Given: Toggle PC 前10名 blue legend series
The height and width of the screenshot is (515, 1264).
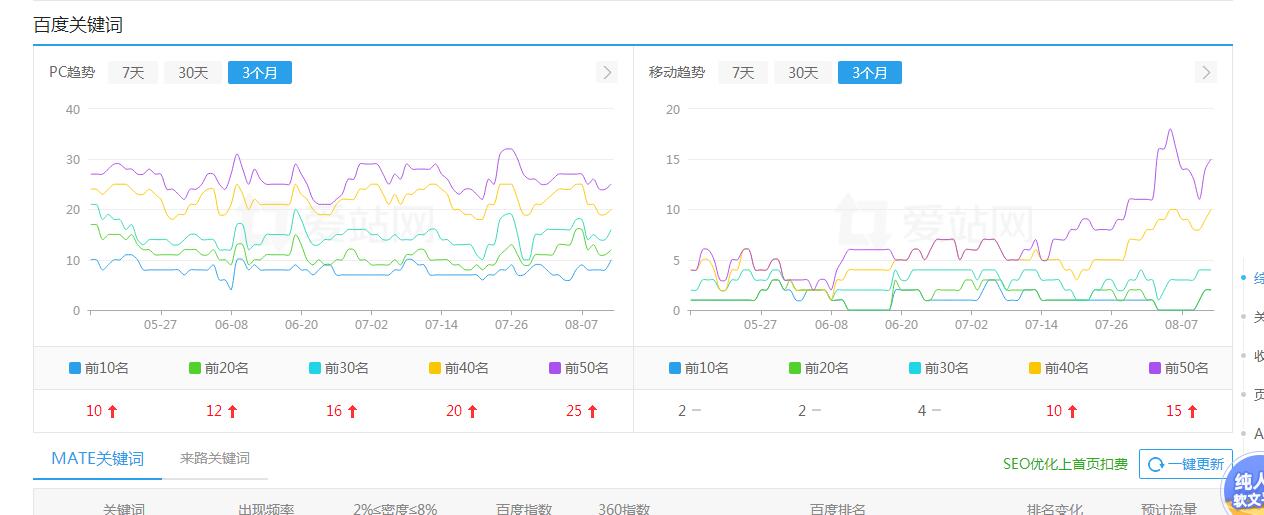Looking at the screenshot, I should click(x=98, y=368).
